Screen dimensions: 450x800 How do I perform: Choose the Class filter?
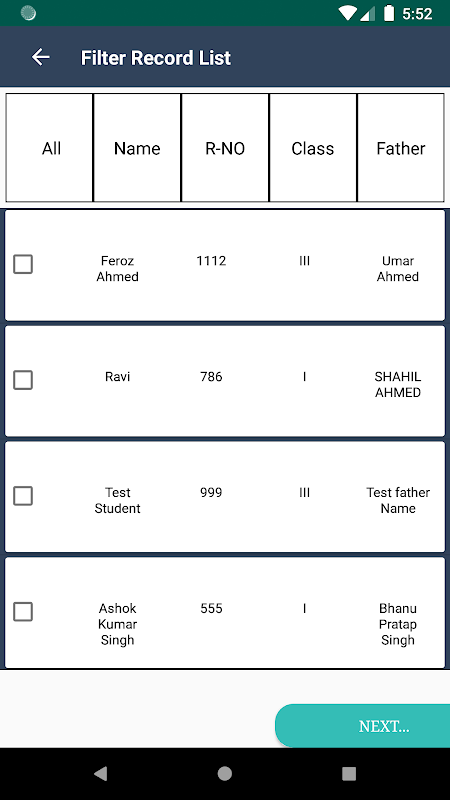click(x=313, y=148)
